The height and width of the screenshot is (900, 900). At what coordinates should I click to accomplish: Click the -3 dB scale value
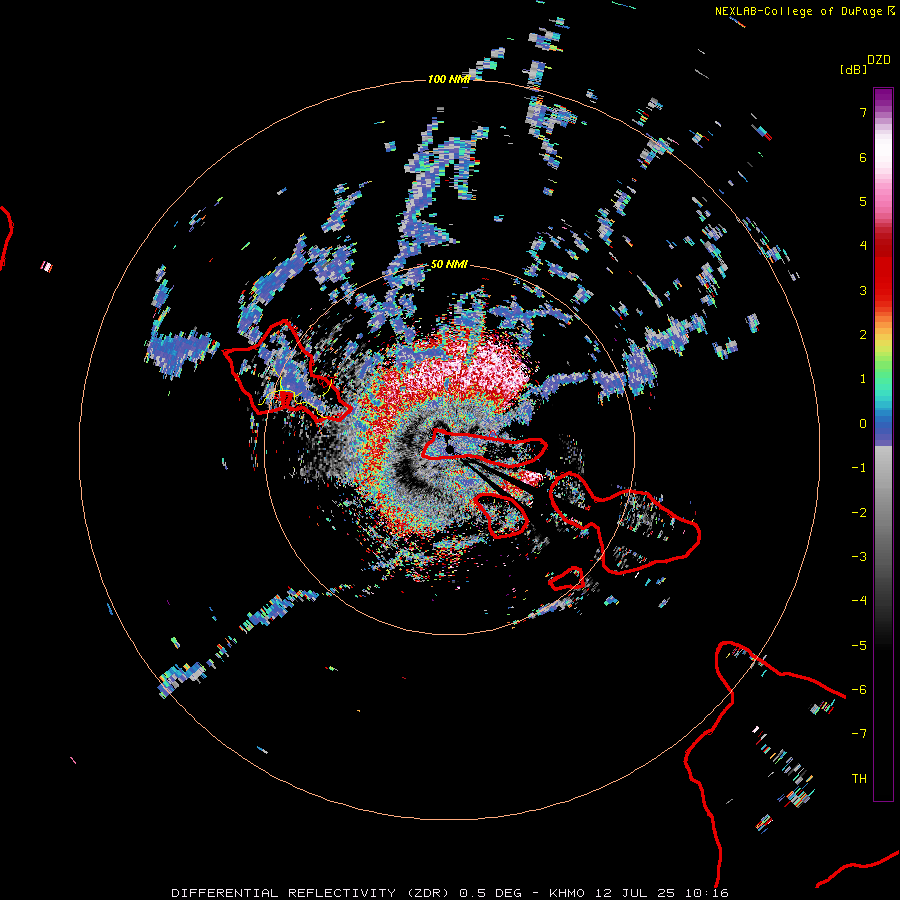(859, 556)
